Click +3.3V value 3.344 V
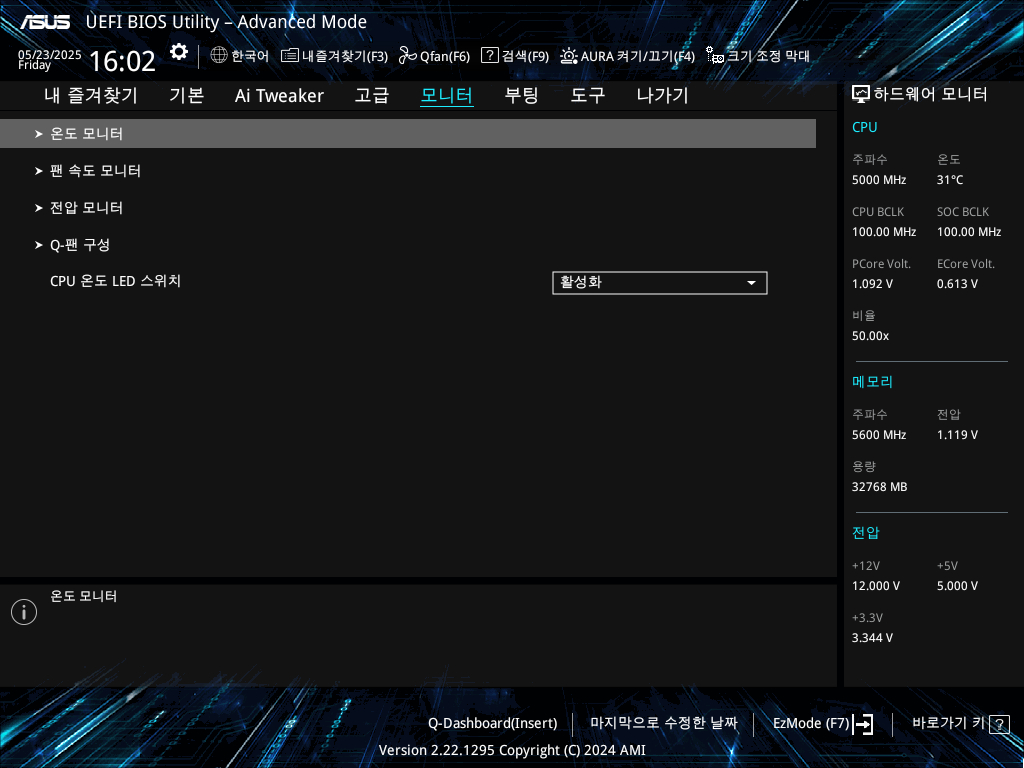 click(872, 638)
